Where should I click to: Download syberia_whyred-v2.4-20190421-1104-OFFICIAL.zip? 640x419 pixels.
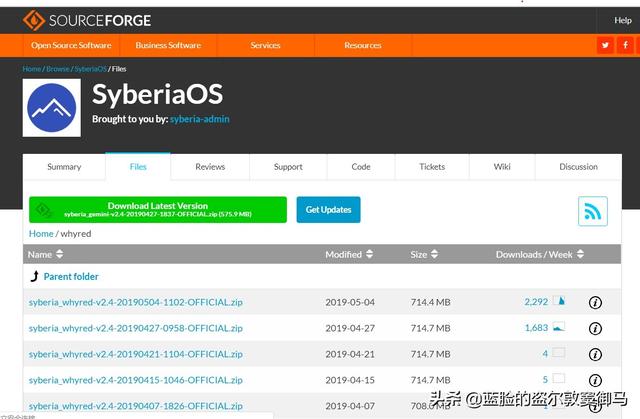136,354
